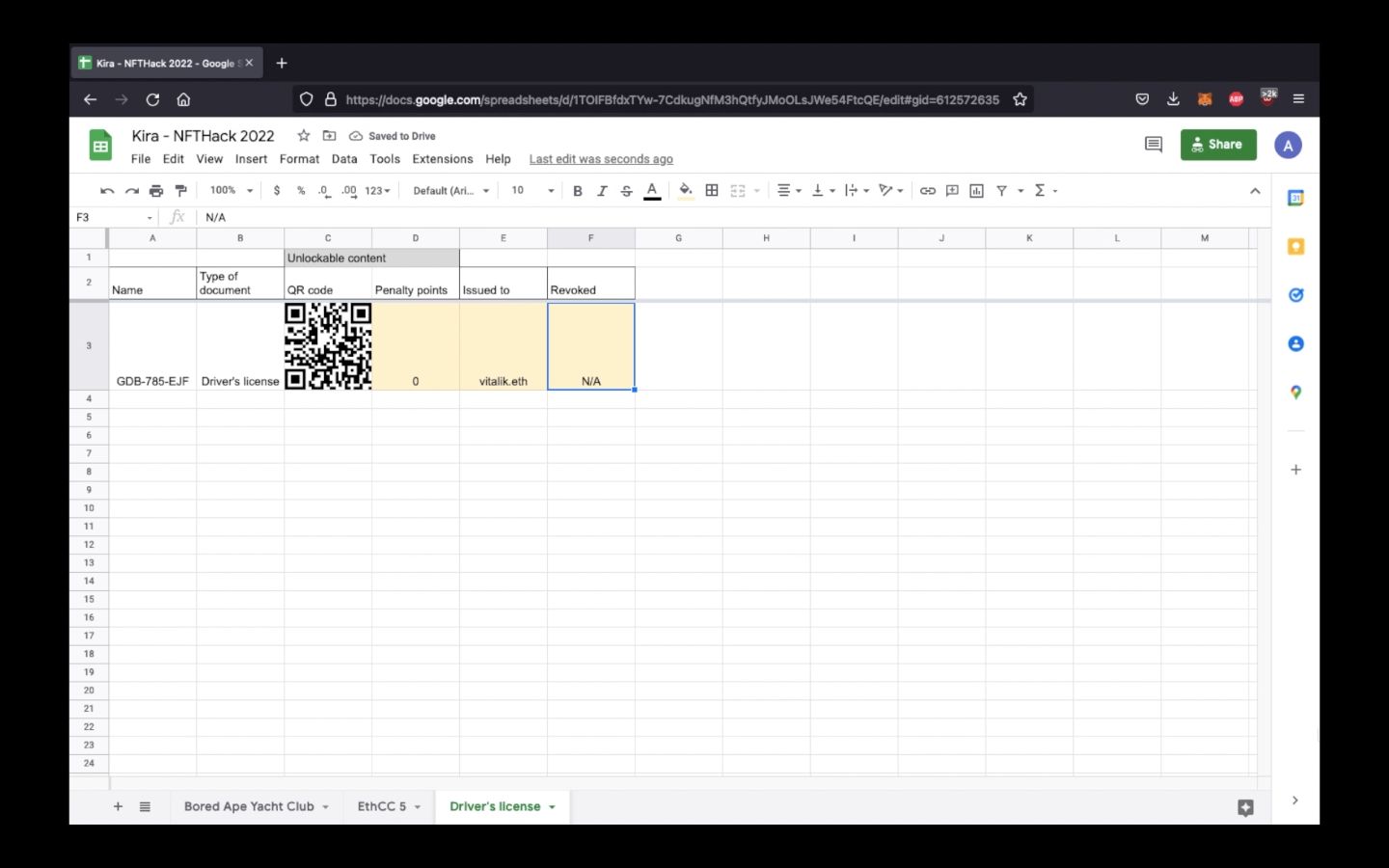Click the Print icon
The height and width of the screenshot is (868, 1389).
(156, 191)
